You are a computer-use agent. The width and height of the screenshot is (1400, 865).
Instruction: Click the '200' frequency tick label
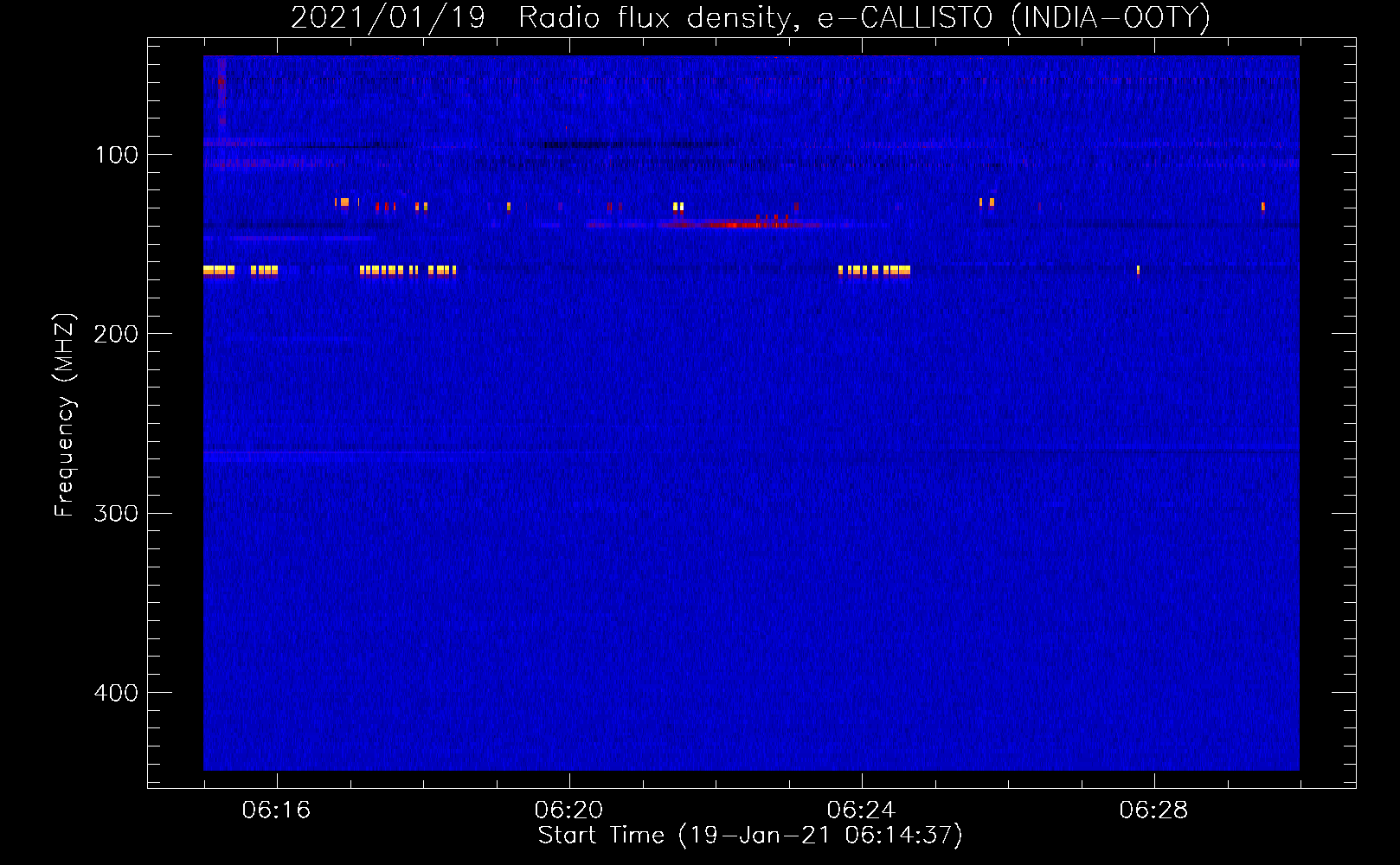116,334
